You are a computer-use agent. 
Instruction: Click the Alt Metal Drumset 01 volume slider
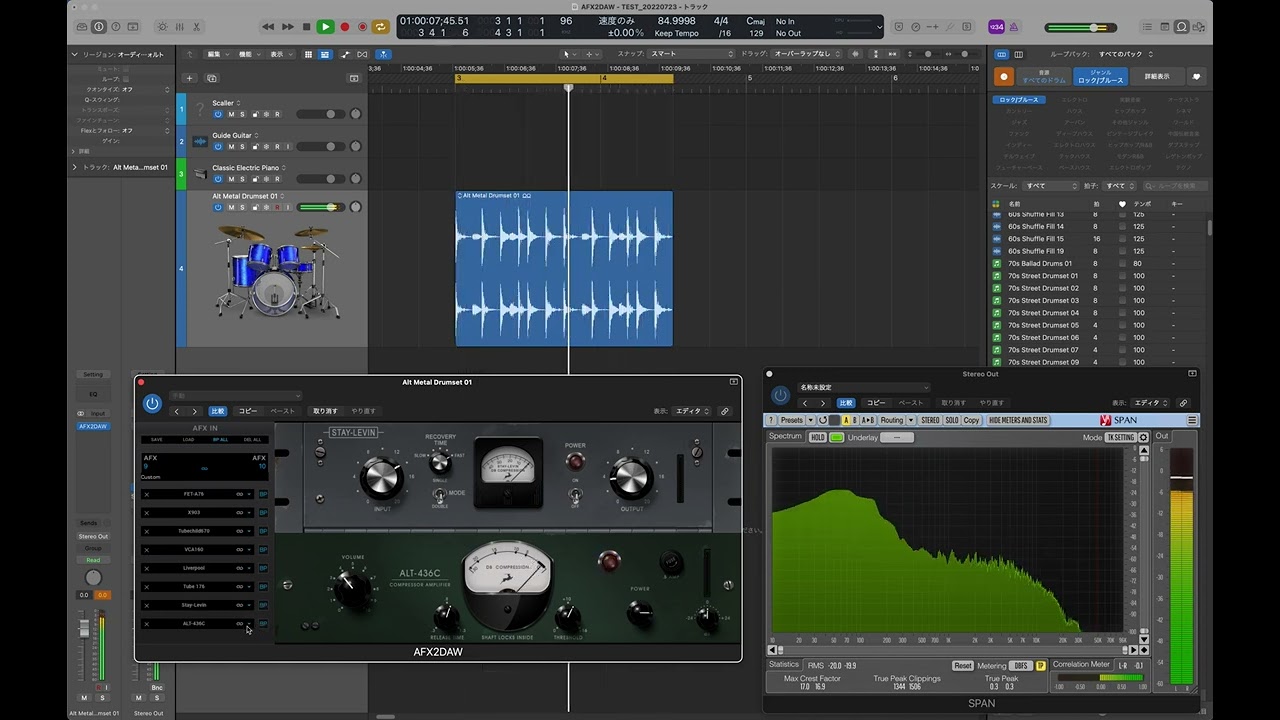[x=322, y=207]
